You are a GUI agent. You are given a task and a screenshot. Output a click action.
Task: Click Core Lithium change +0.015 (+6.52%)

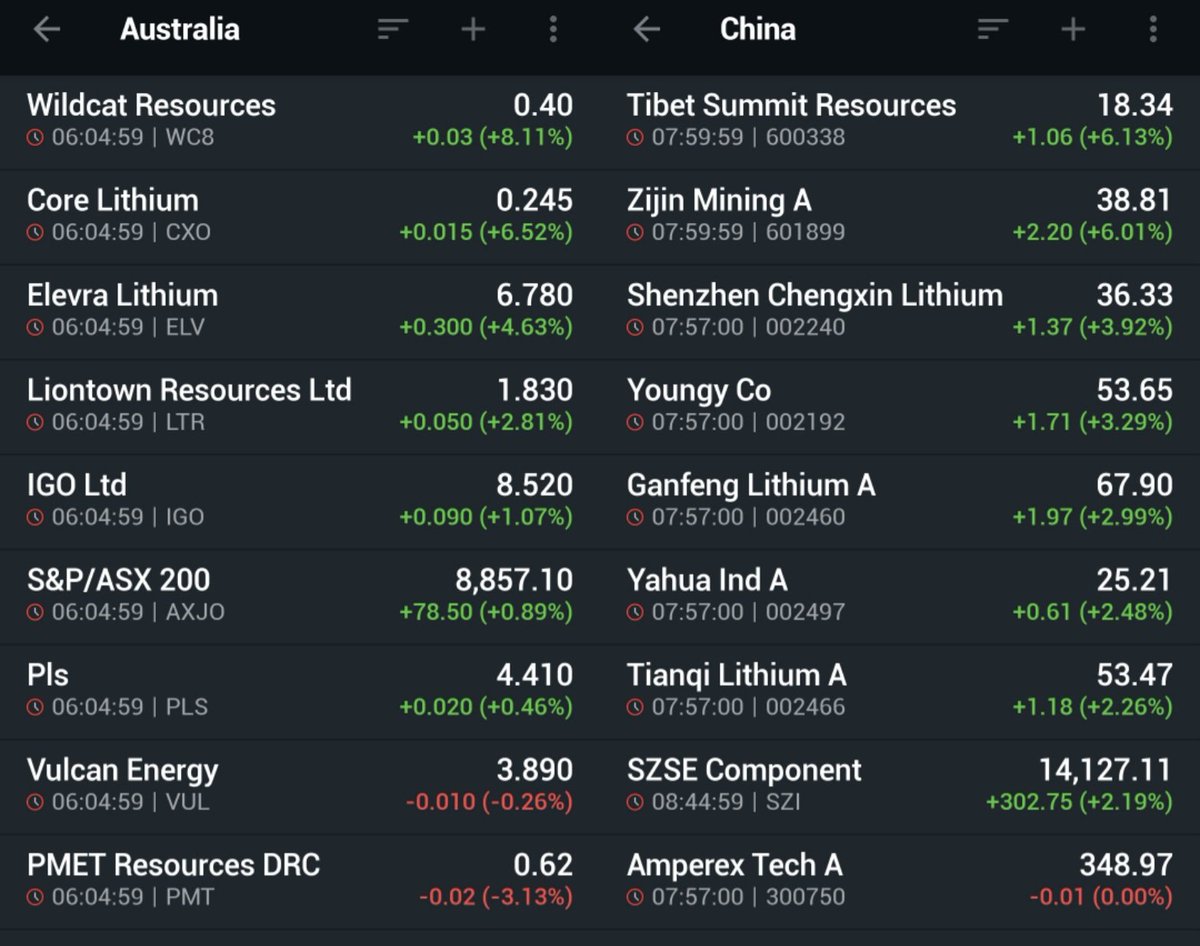[486, 232]
